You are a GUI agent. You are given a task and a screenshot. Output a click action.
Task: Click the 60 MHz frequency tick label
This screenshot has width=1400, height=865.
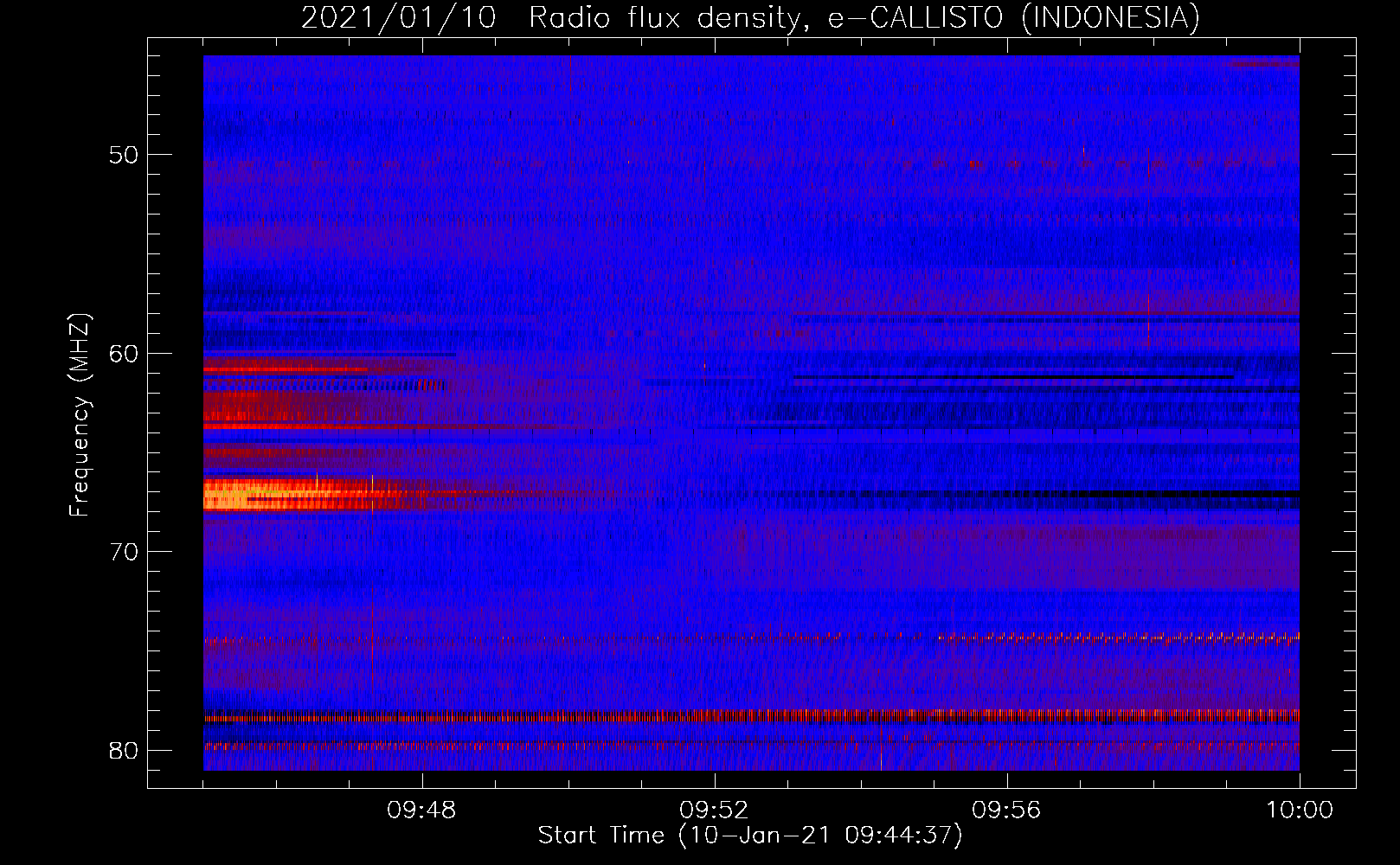tap(124, 353)
